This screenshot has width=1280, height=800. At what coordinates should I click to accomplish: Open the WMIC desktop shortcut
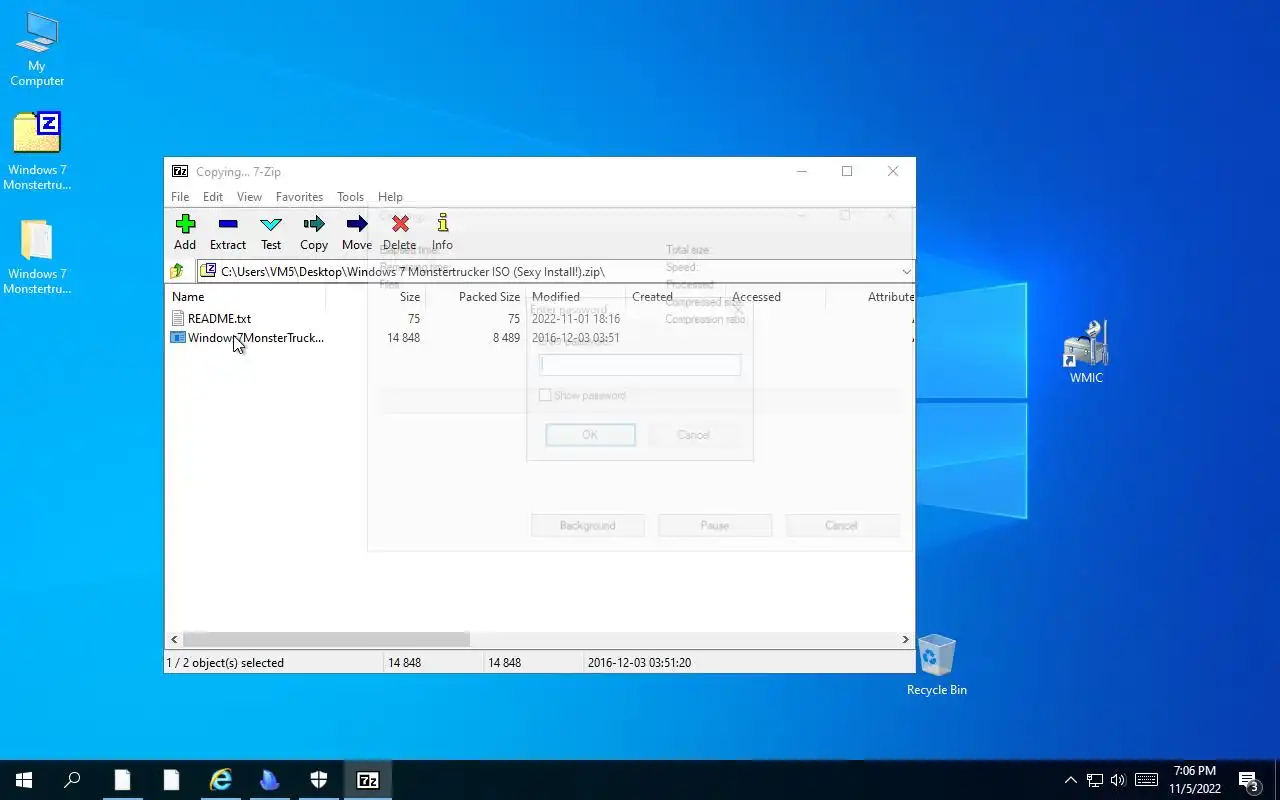1086,352
